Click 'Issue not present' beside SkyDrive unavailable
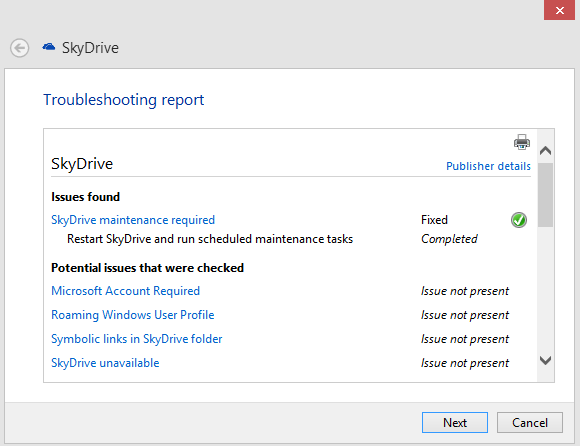 pos(465,363)
